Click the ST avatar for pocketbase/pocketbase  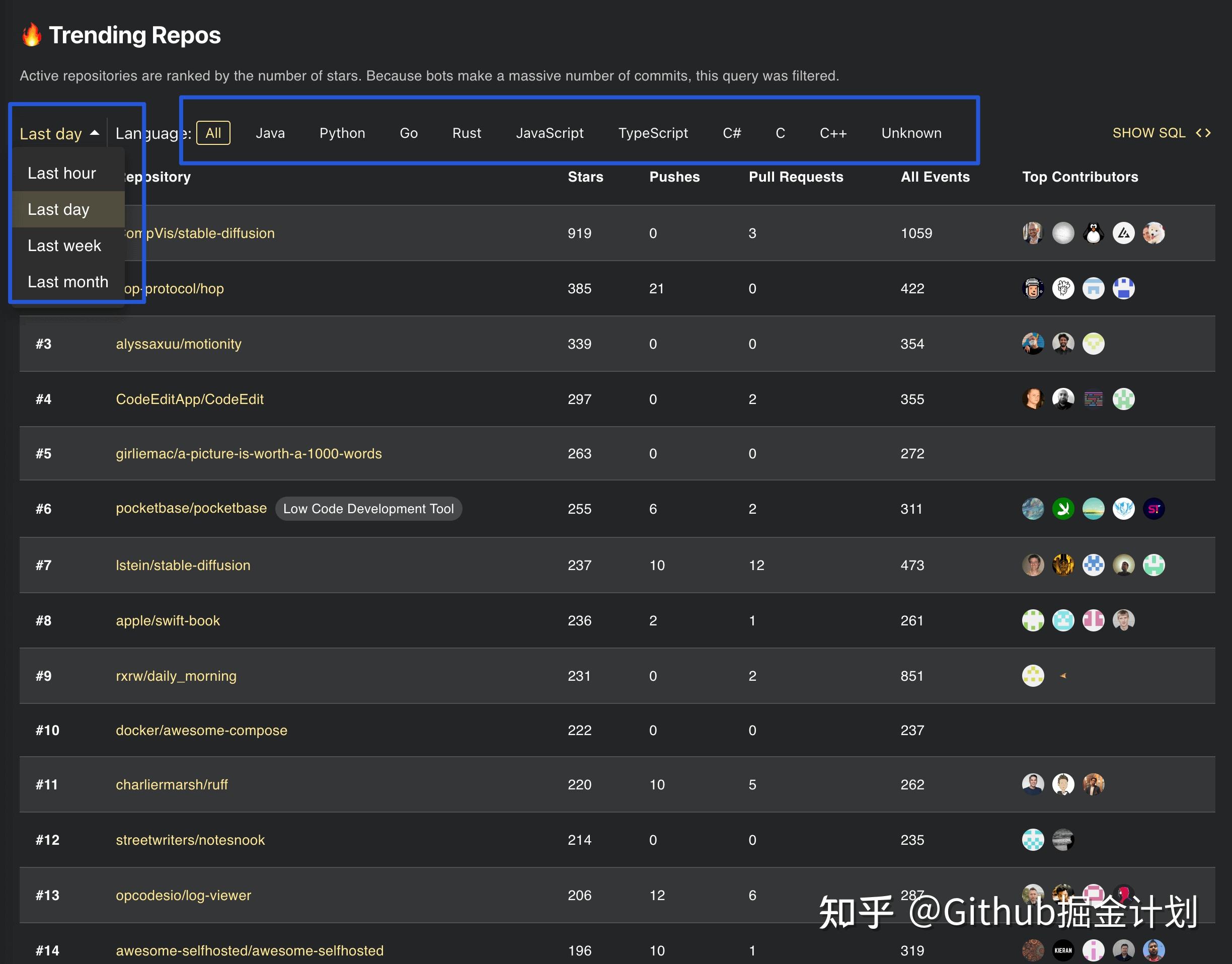pyautogui.click(x=1154, y=509)
